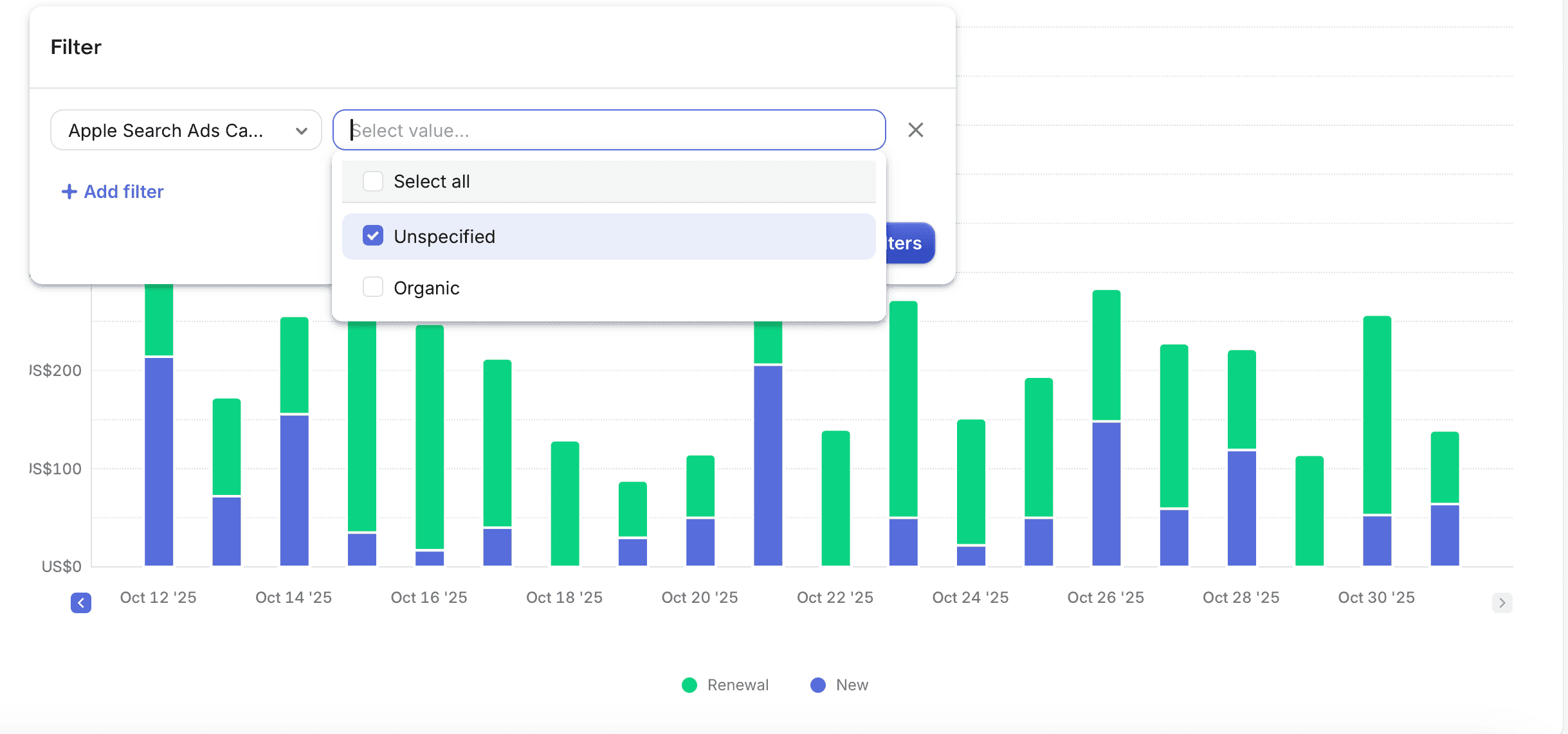The width and height of the screenshot is (1568, 734).
Task: Uncheck the Unspecified checkbox
Action: [373, 236]
